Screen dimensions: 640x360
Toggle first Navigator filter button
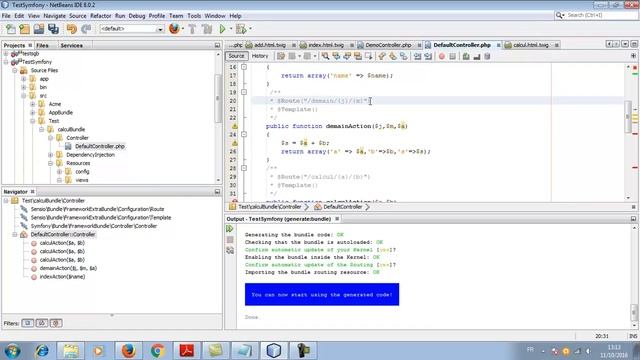click(x=28, y=323)
